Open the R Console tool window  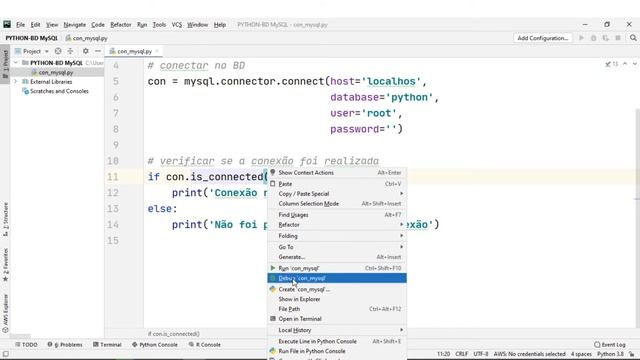[204, 345]
